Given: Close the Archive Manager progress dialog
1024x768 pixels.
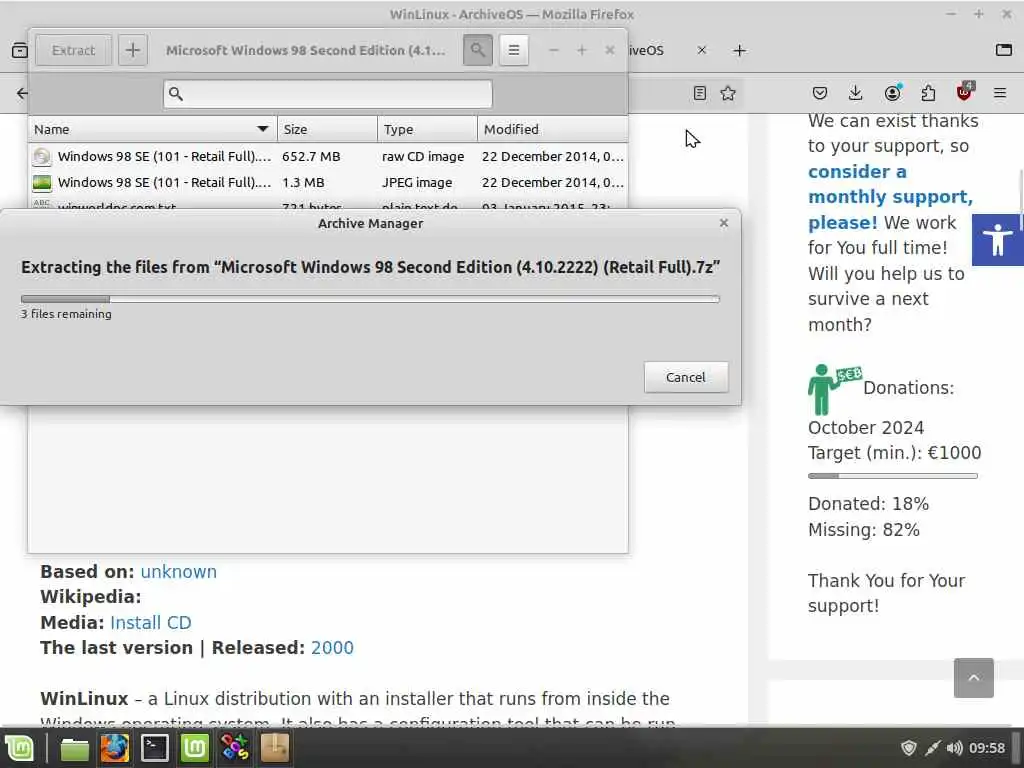Looking at the screenshot, I should (724, 223).
